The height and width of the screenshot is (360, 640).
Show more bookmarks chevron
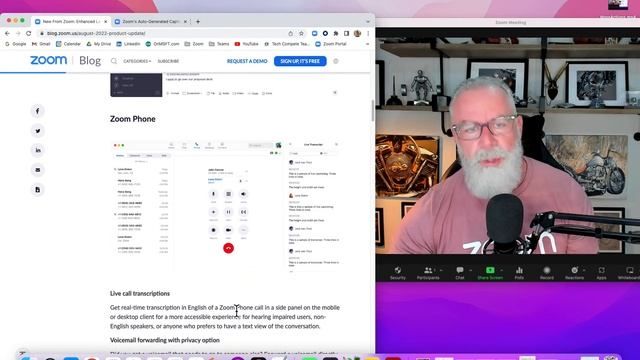[x=367, y=44]
